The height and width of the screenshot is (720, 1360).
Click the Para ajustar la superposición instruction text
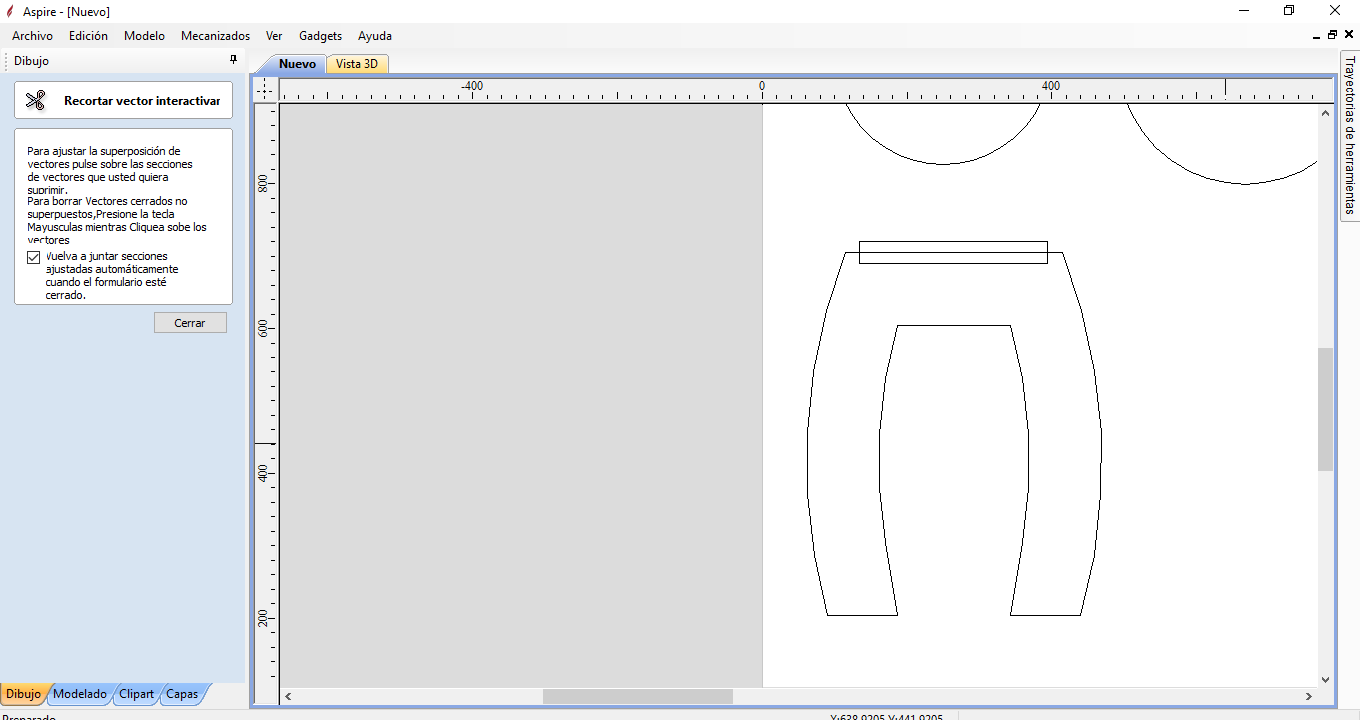[x=110, y=170]
